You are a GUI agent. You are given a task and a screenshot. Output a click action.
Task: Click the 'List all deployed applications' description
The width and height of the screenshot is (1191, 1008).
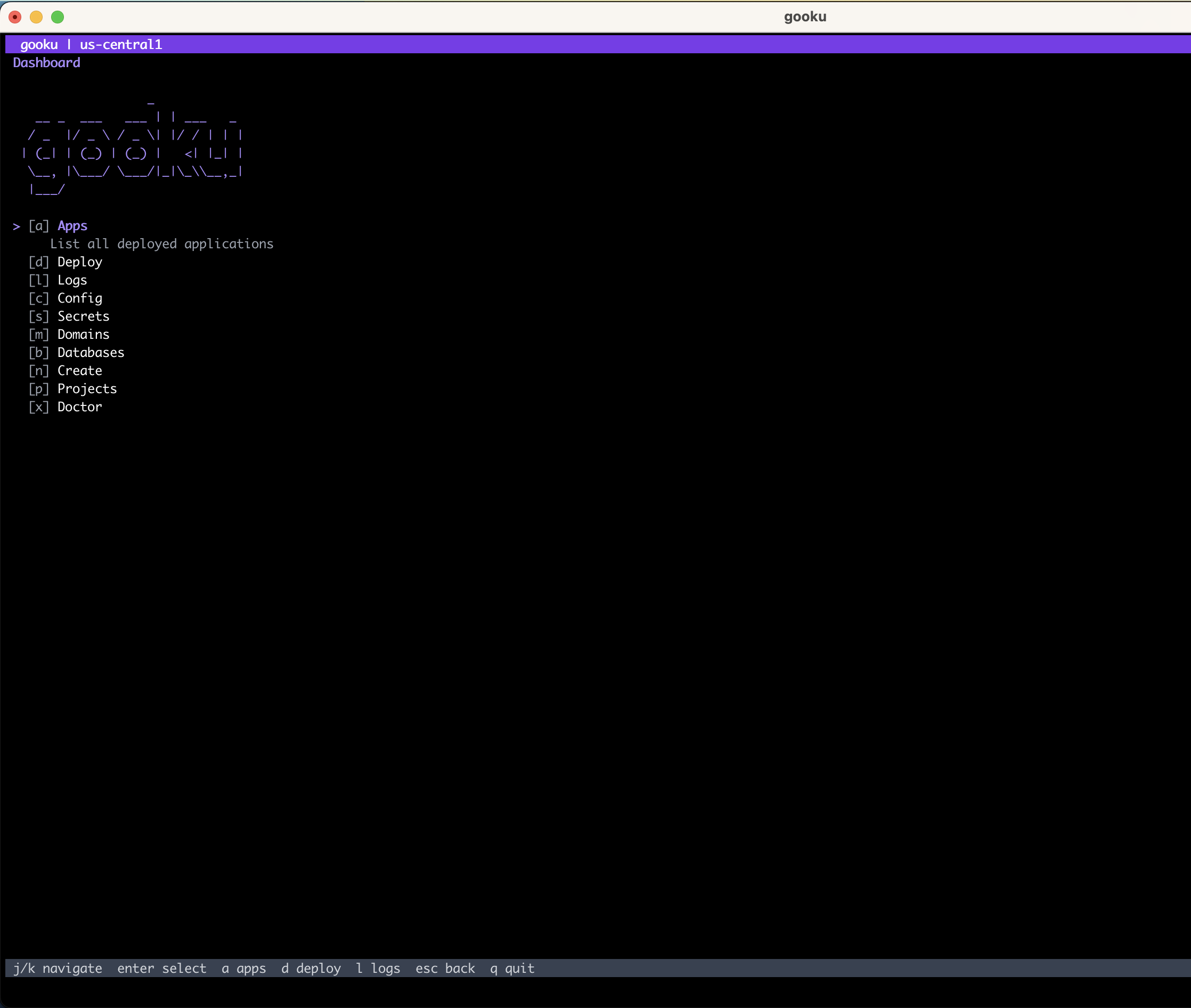coord(161,244)
